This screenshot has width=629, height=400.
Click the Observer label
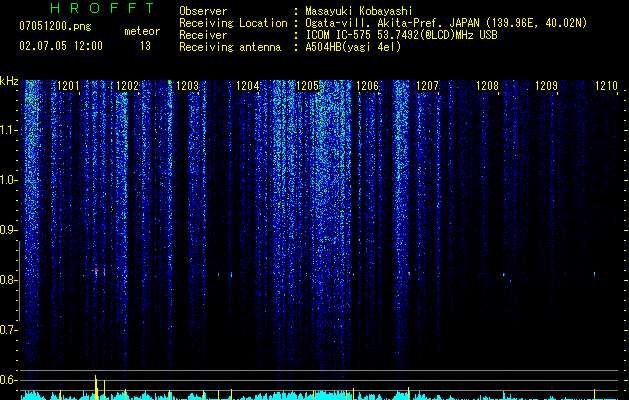coord(203,11)
